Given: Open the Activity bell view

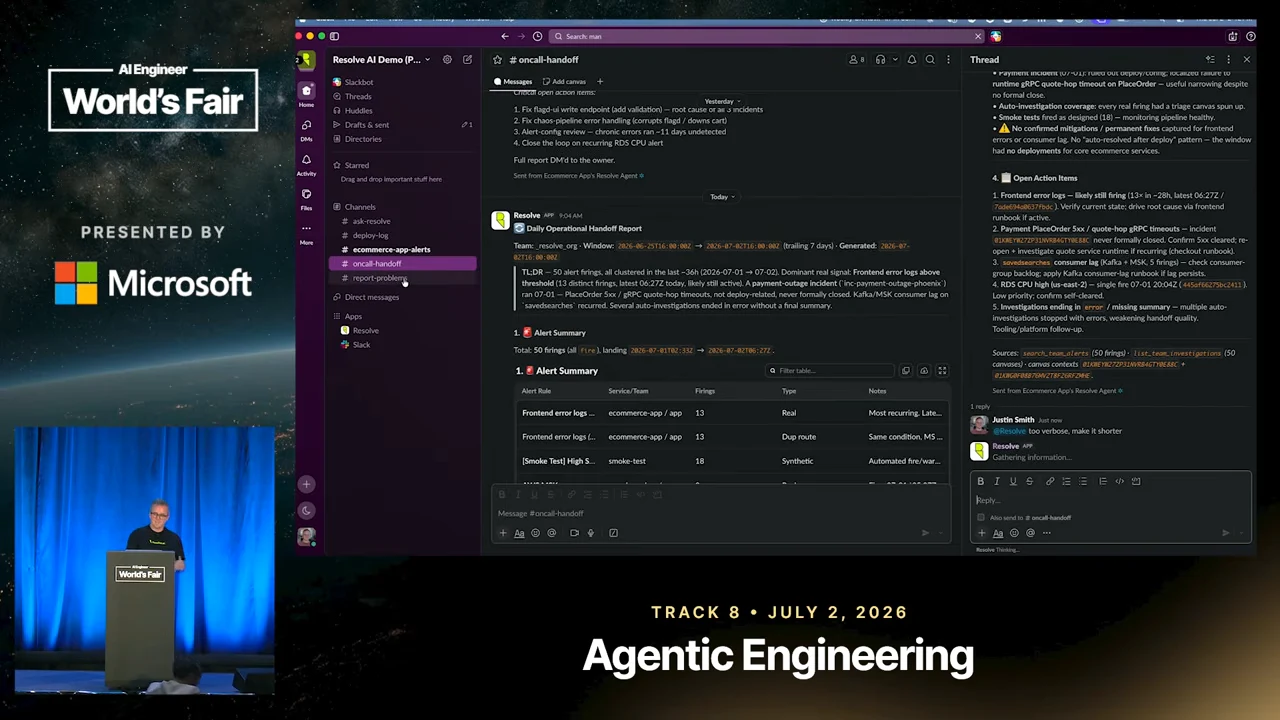Looking at the screenshot, I should click(x=306, y=164).
